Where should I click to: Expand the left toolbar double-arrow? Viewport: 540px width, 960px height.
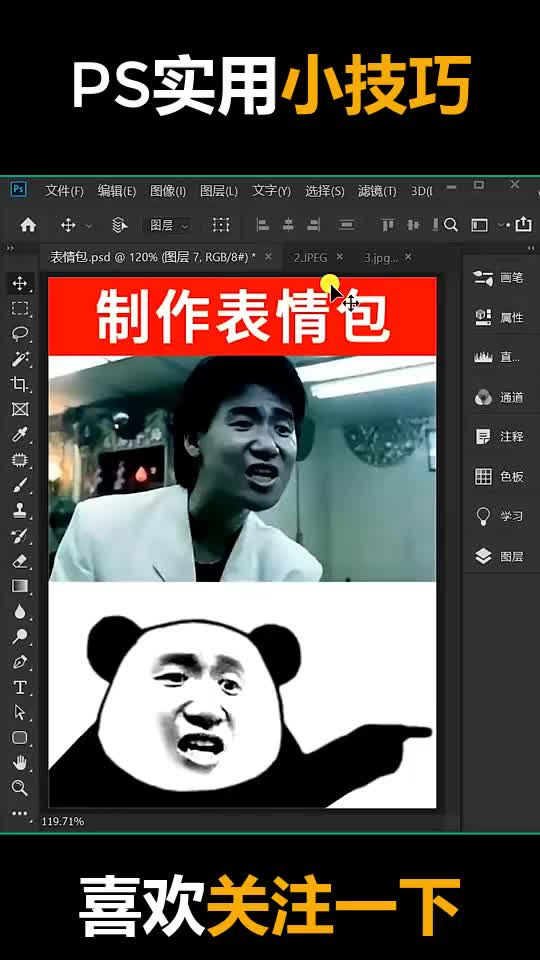point(10,248)
